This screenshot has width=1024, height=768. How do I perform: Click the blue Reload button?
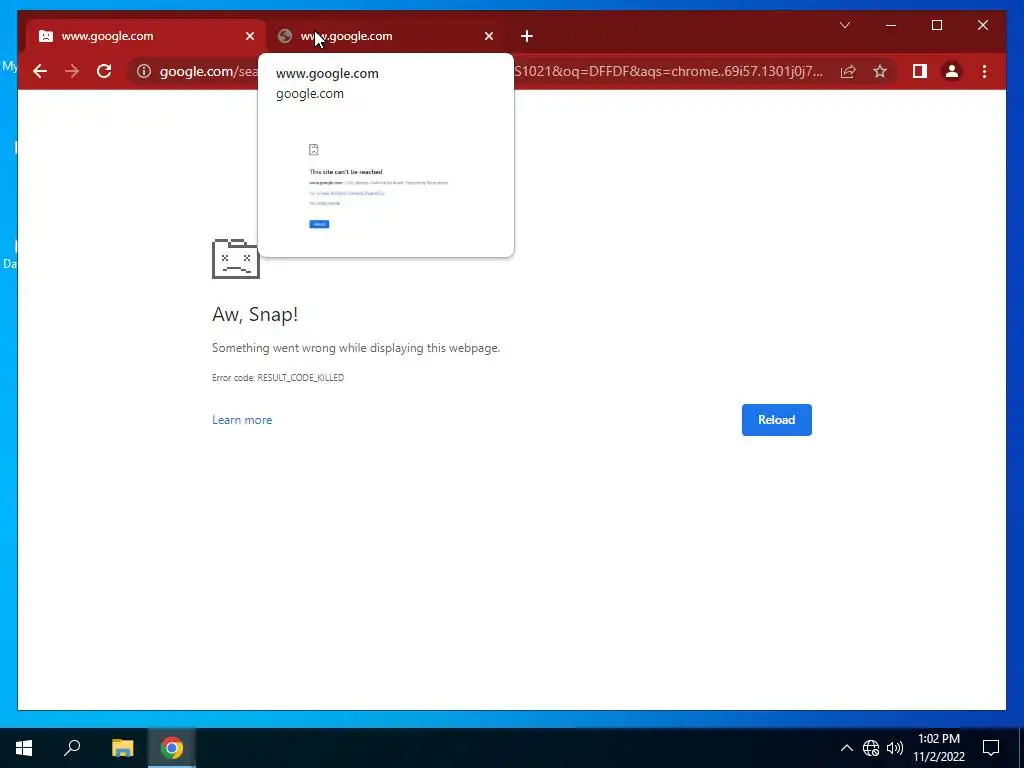(x=776, y=420)
